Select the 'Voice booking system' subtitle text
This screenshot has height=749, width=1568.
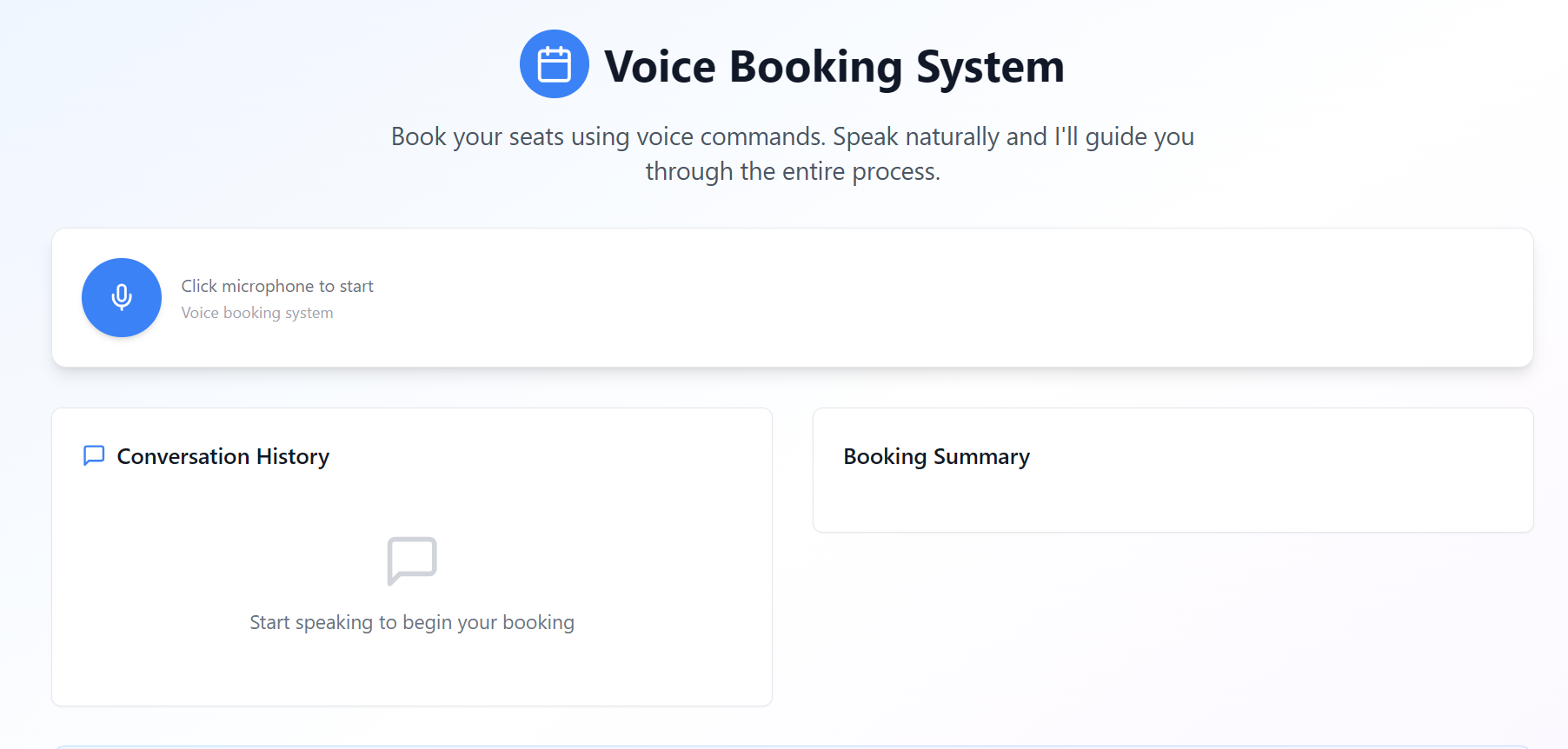[x=256, y=313]
